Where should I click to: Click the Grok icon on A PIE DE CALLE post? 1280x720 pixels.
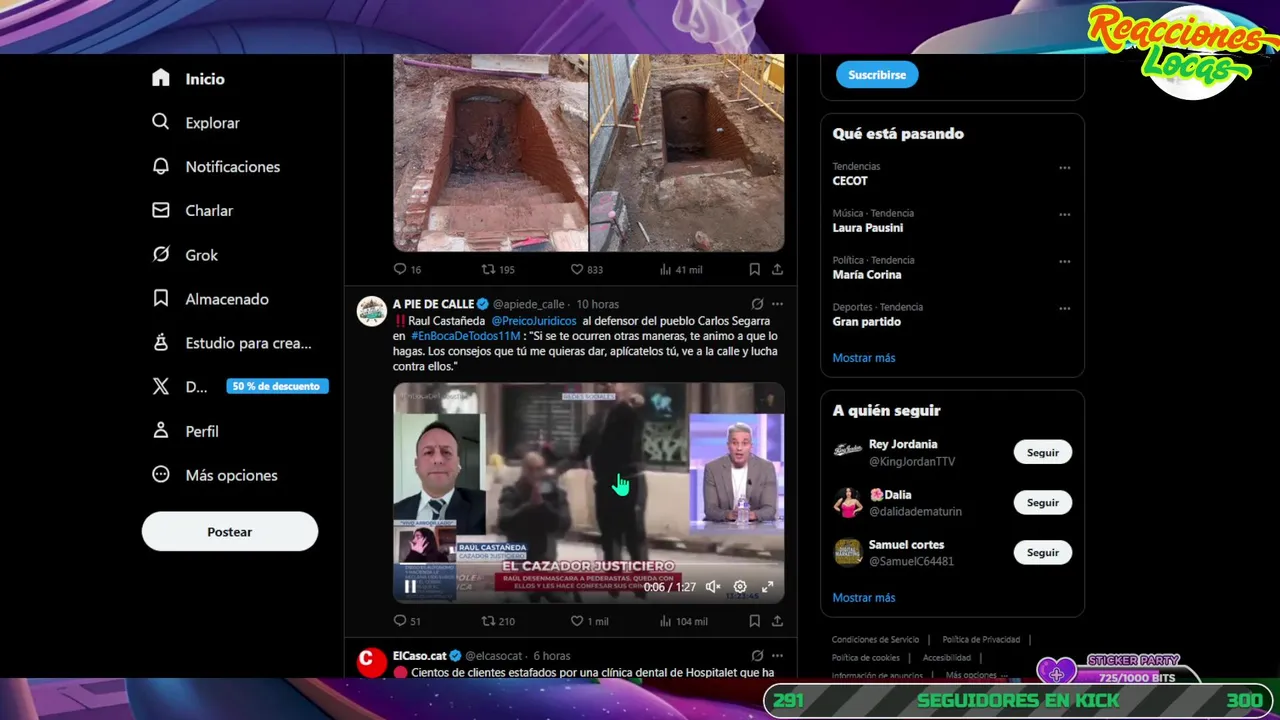point(757,304)
